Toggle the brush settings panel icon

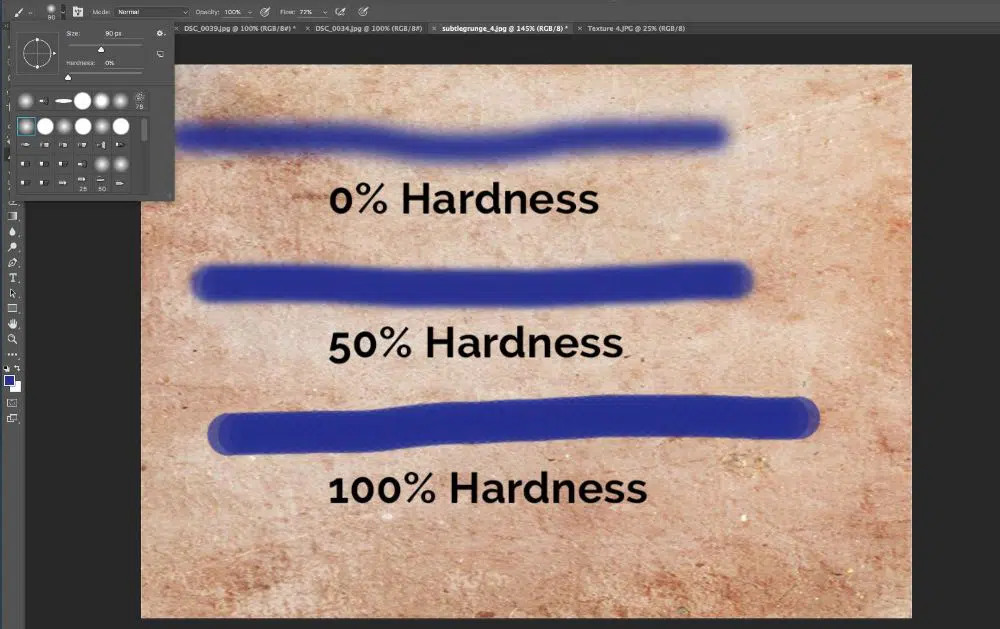(x=77, y=12)
